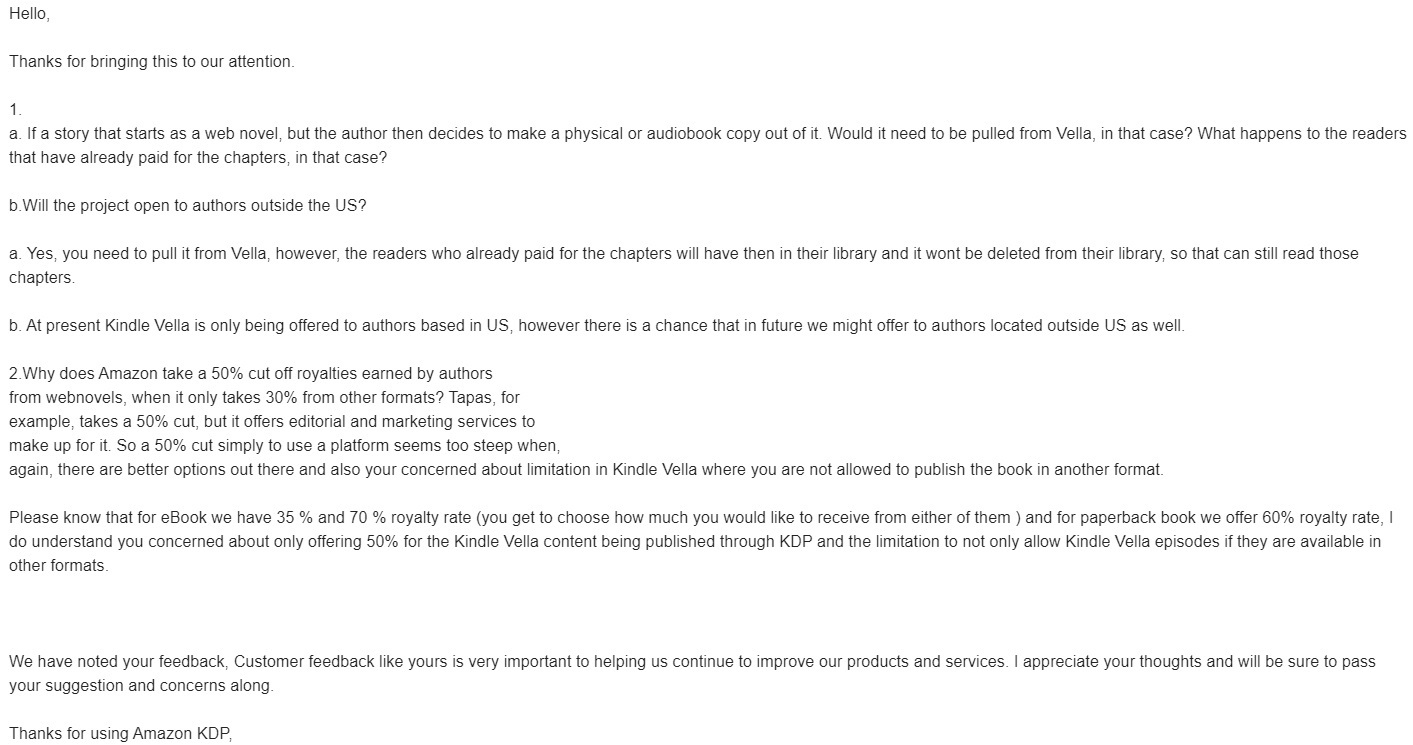Image resolution: width=1413 pixels, height=745 pixels.
Task: Click the closing "Thanks for using Amazon KDP,"
Action: [120, 734]
